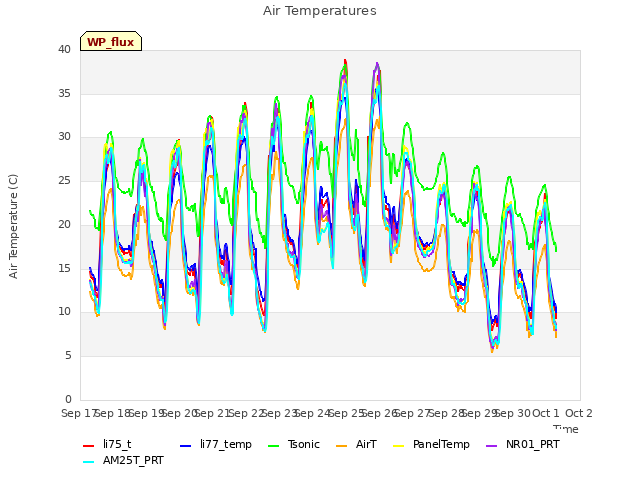Click the Tsonic green legend swatch
640x480 pixels.
point(273,446)
